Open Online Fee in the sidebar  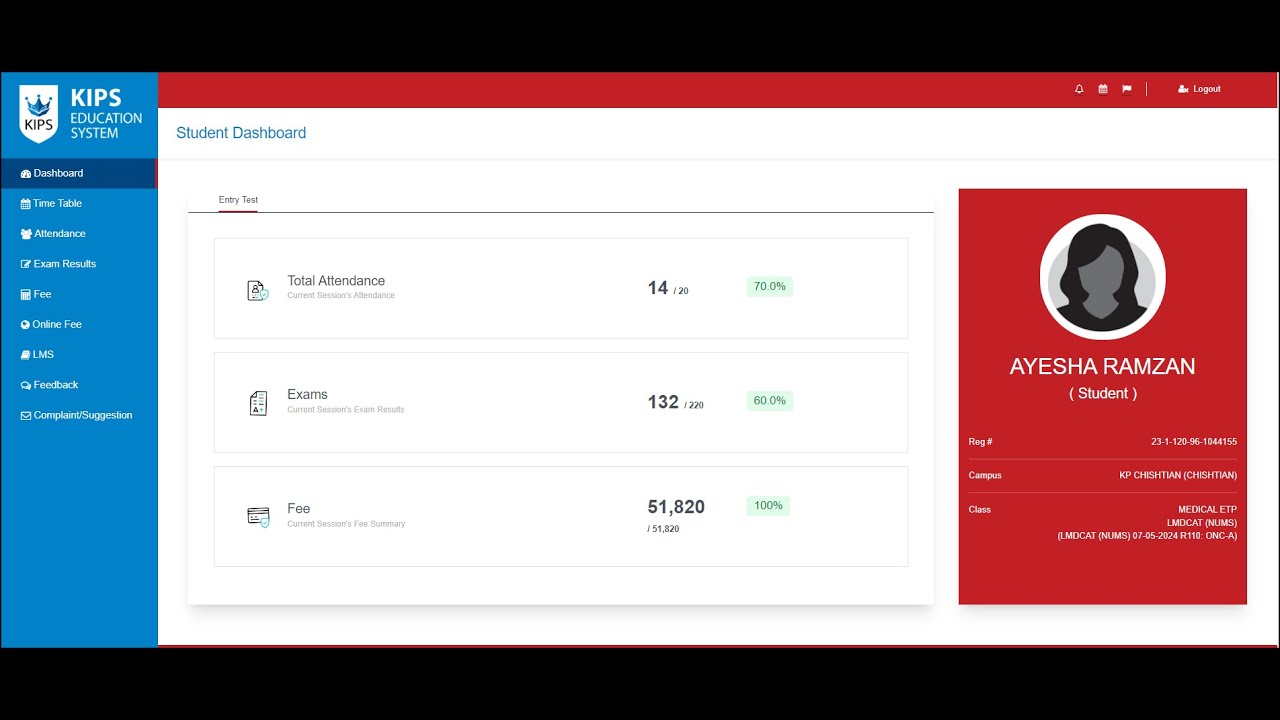78,324
